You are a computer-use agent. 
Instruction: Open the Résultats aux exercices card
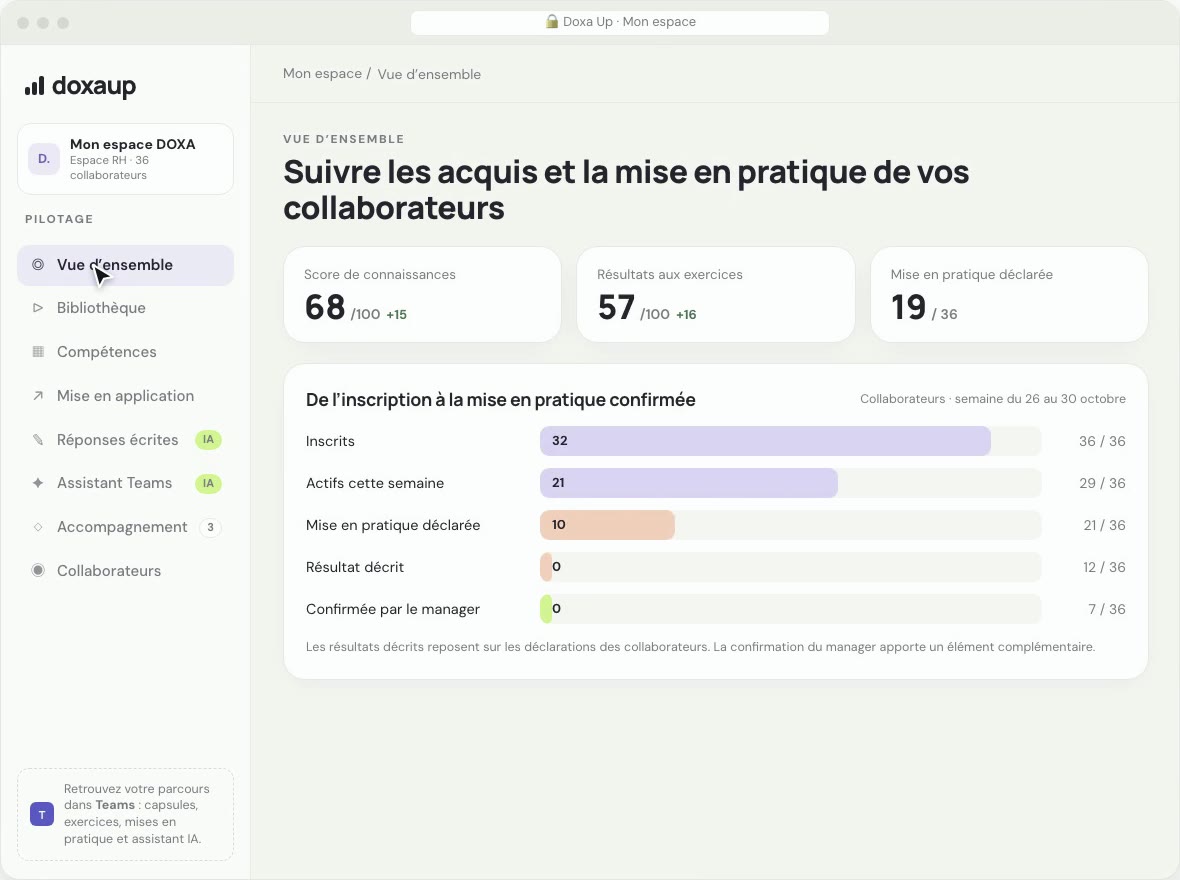[x=716, y=294]
